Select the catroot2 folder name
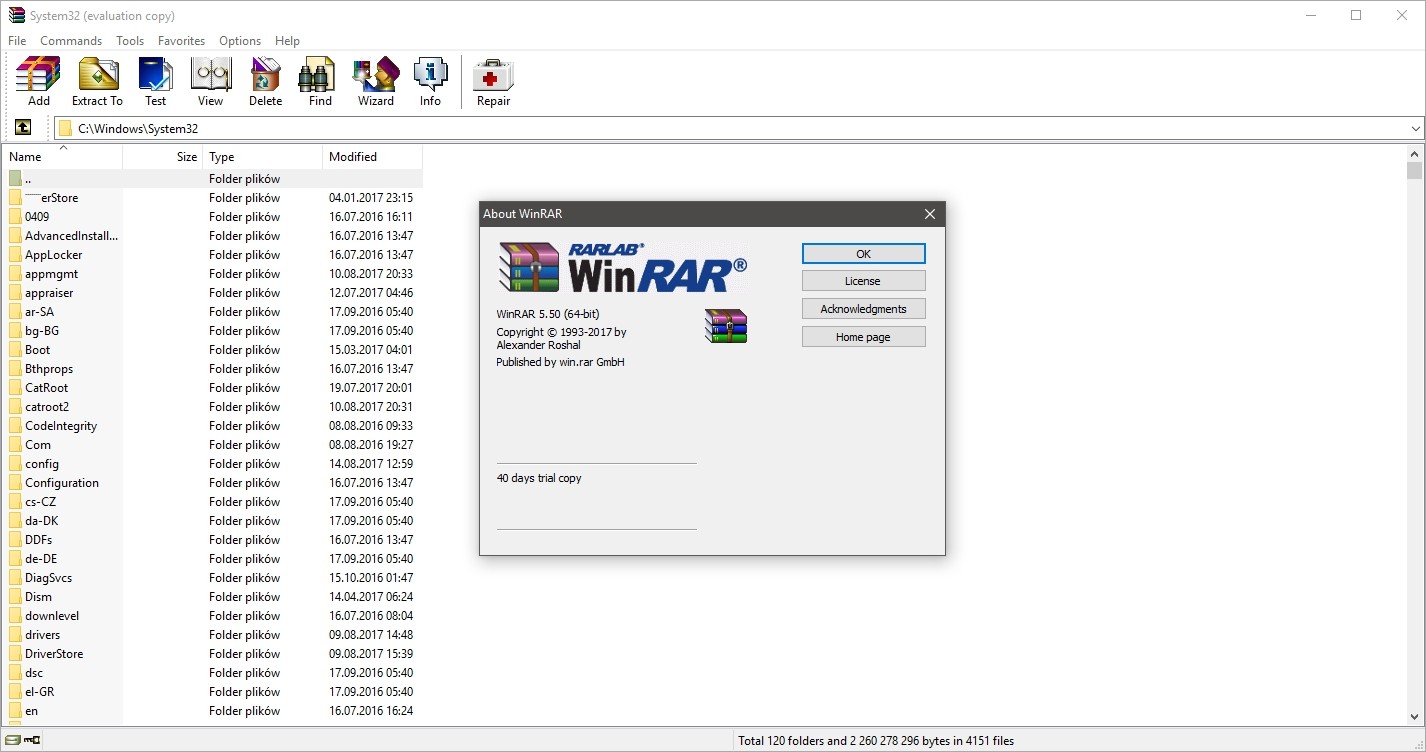Viewport: 1426px width, 752px height. [47, 407]
